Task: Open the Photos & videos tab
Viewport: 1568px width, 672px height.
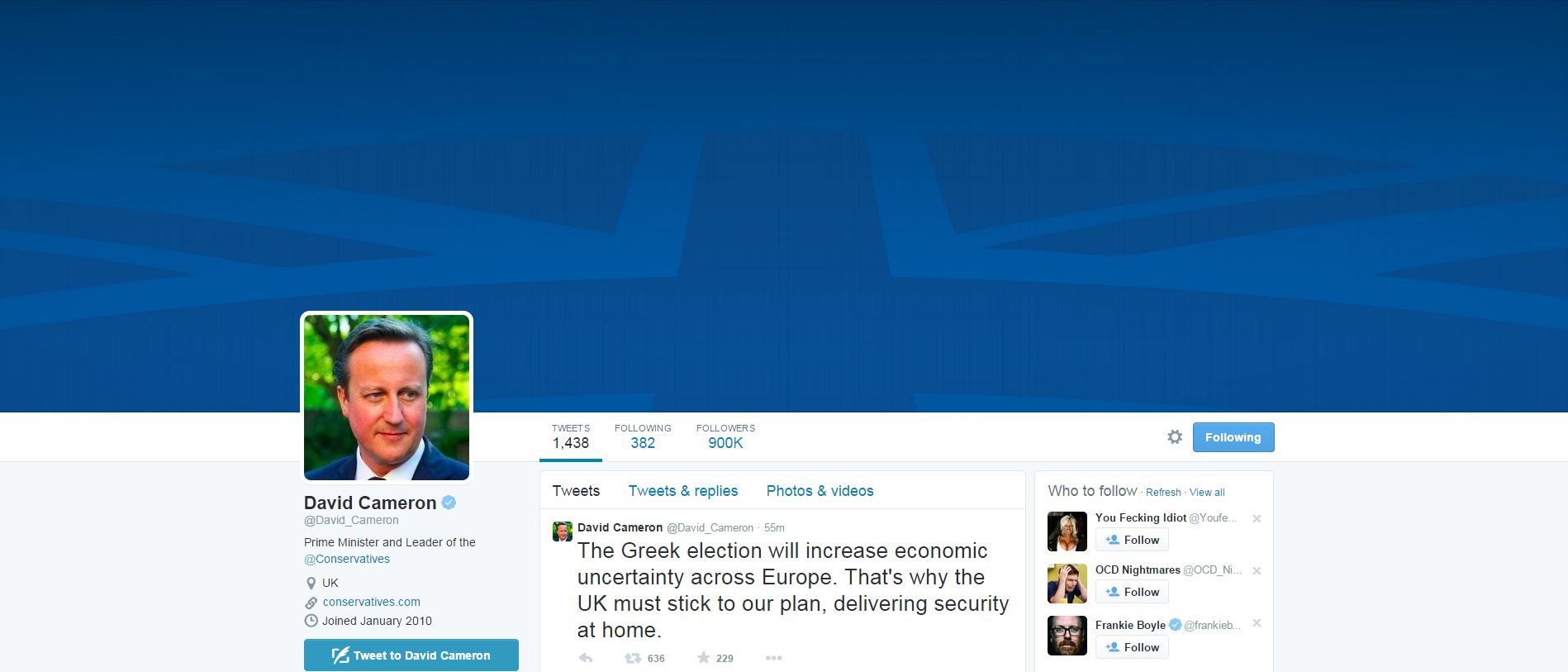Action: tap(820, 491)
